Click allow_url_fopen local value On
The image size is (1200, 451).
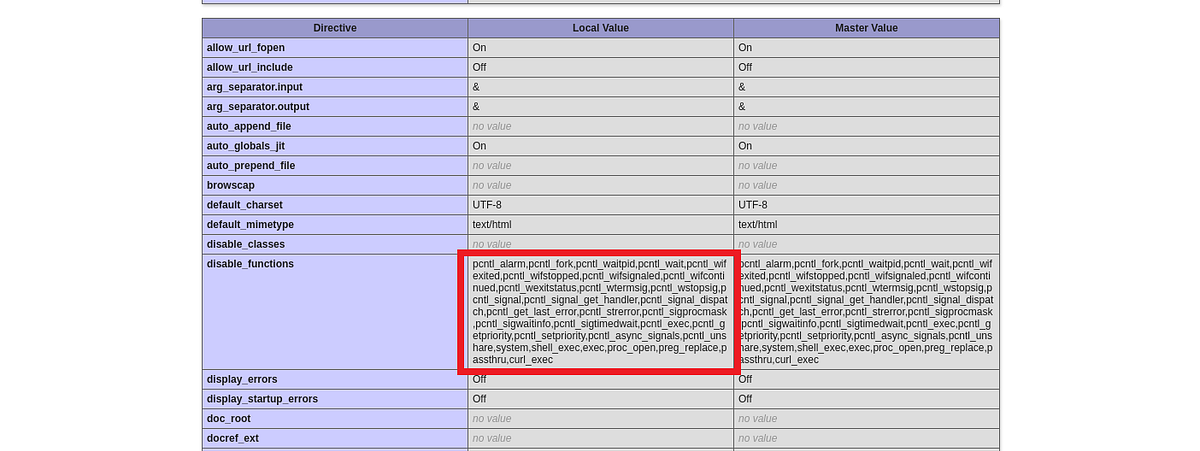[479, 48]
